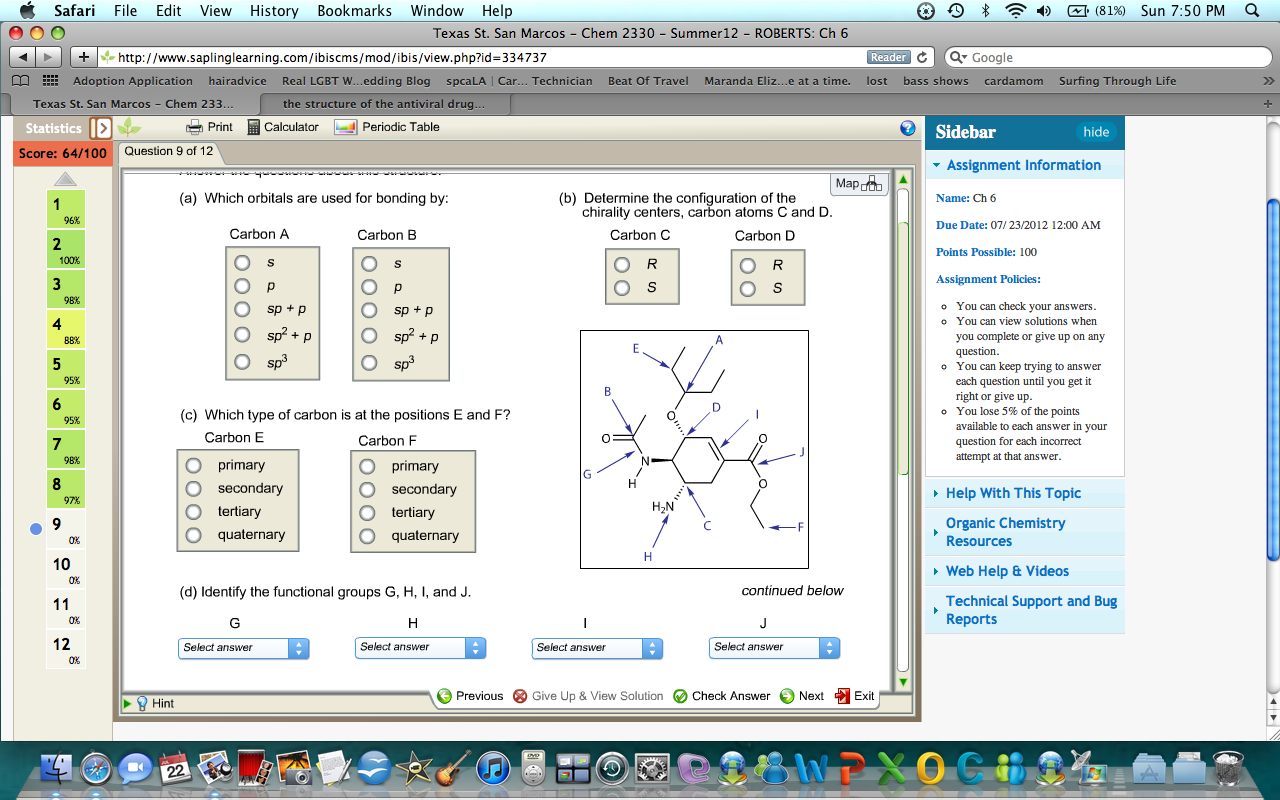Open the Top Sites grid icon
Viewport: 1280px width, 800px height.
click(50, 81)
